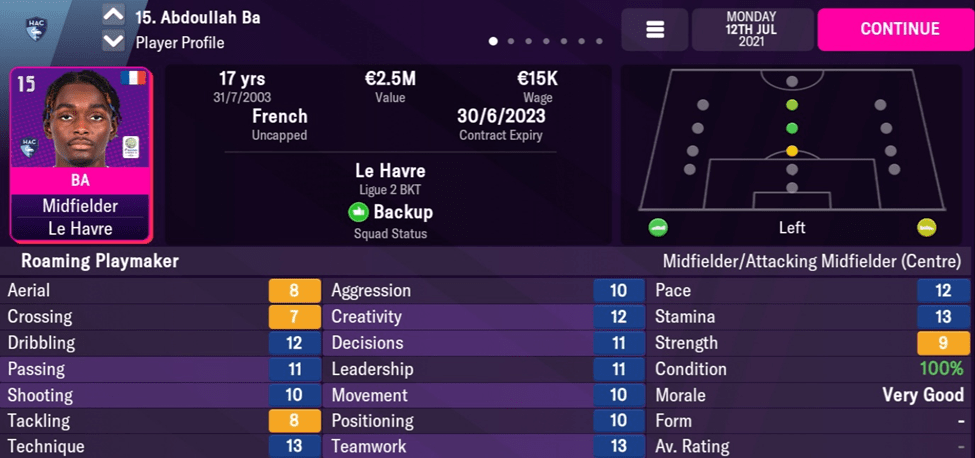Viewport: 975px width, 458px height.
Task: Click the green Backup squad status icon
Action: 358,212
